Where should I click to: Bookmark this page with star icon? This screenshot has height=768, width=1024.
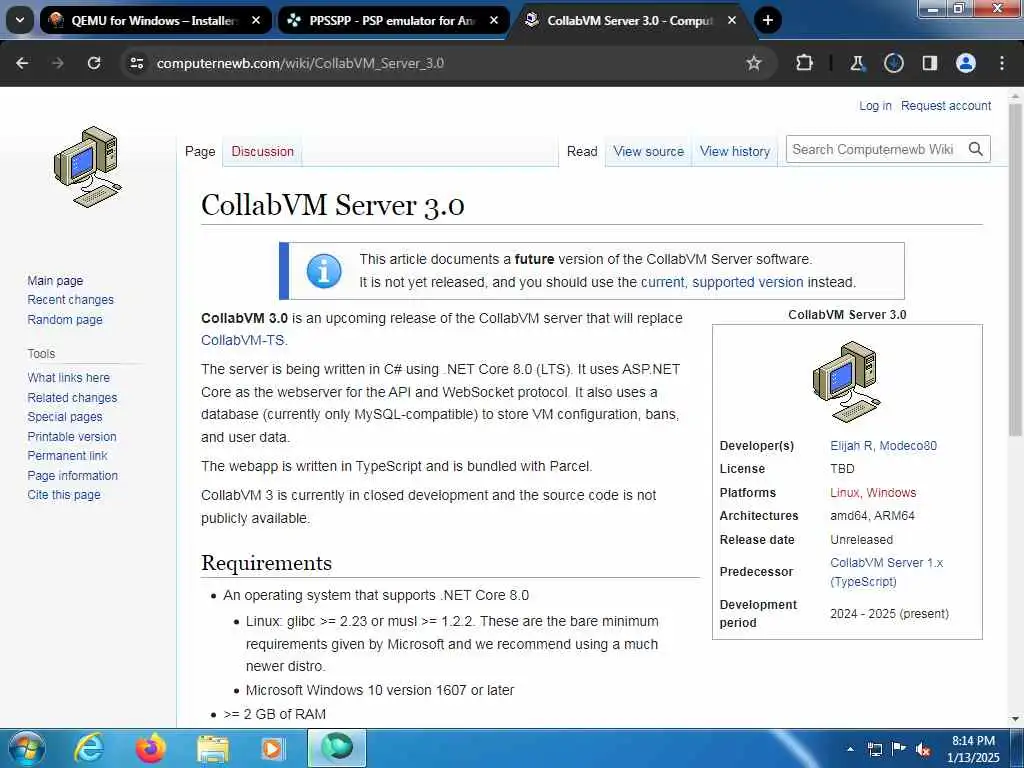click(x=754, y=63)
